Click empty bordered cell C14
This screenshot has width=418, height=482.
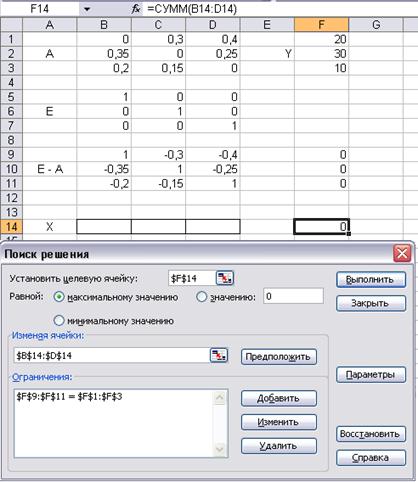pyautogui.click(x=158, y=227)
